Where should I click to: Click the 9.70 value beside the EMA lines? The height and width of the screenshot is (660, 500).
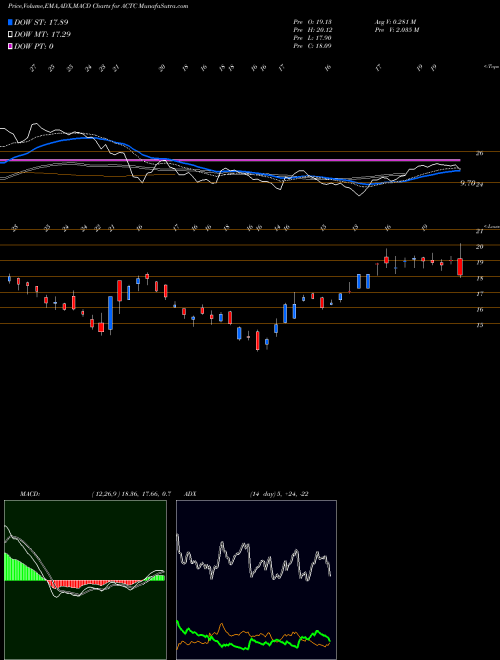click(468, 183)
